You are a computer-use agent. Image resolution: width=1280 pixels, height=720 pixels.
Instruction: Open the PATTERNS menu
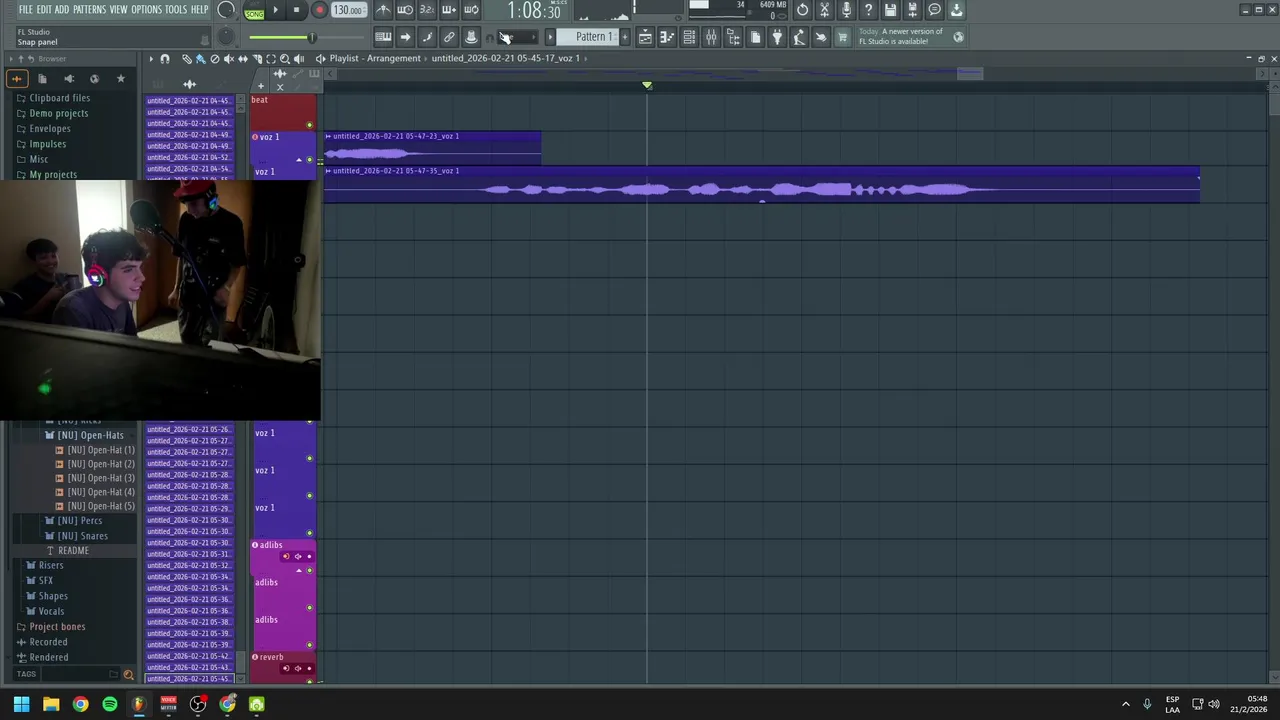89,10
